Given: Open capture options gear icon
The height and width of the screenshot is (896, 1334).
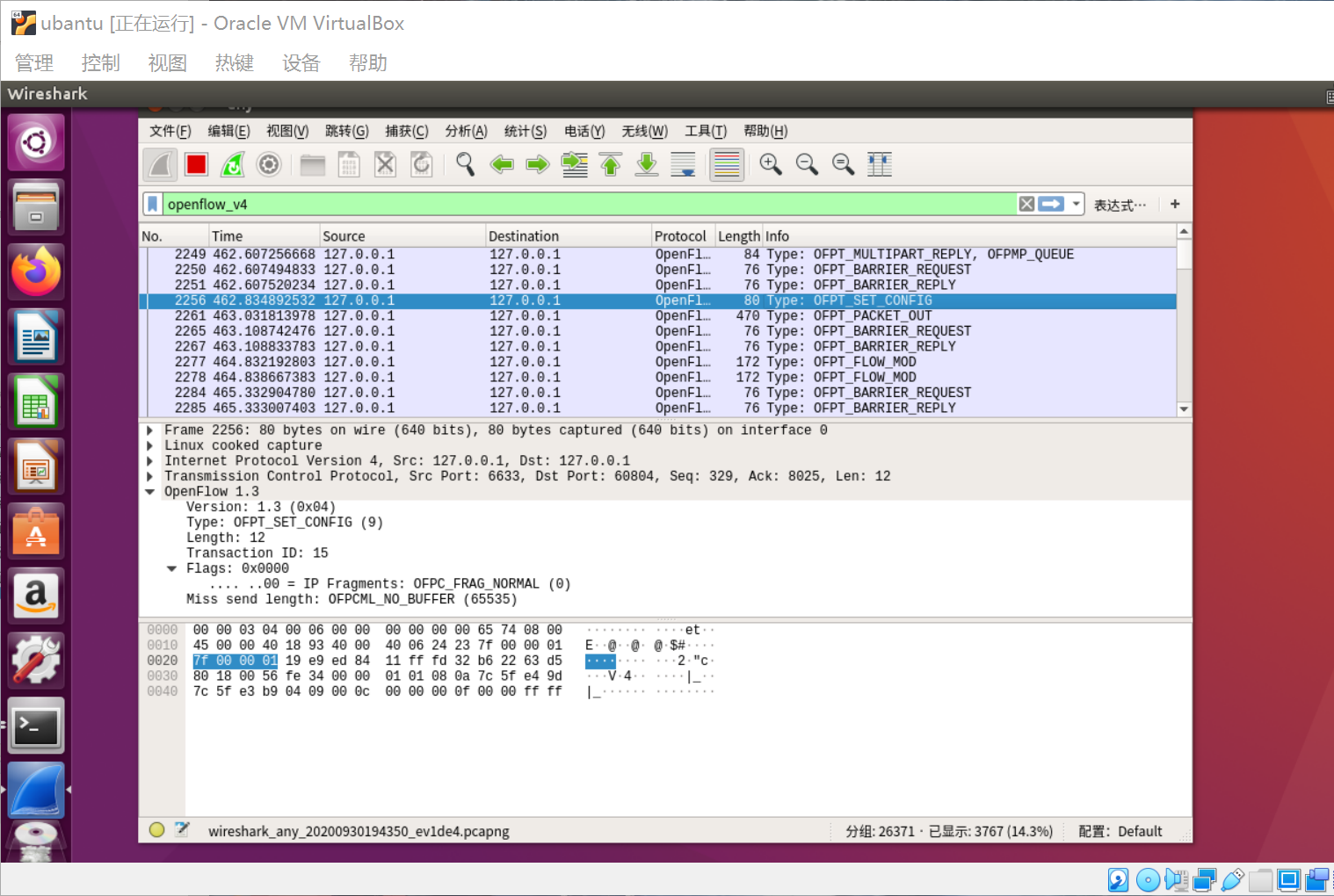Looking at the screenshot, I should point(269,164).
